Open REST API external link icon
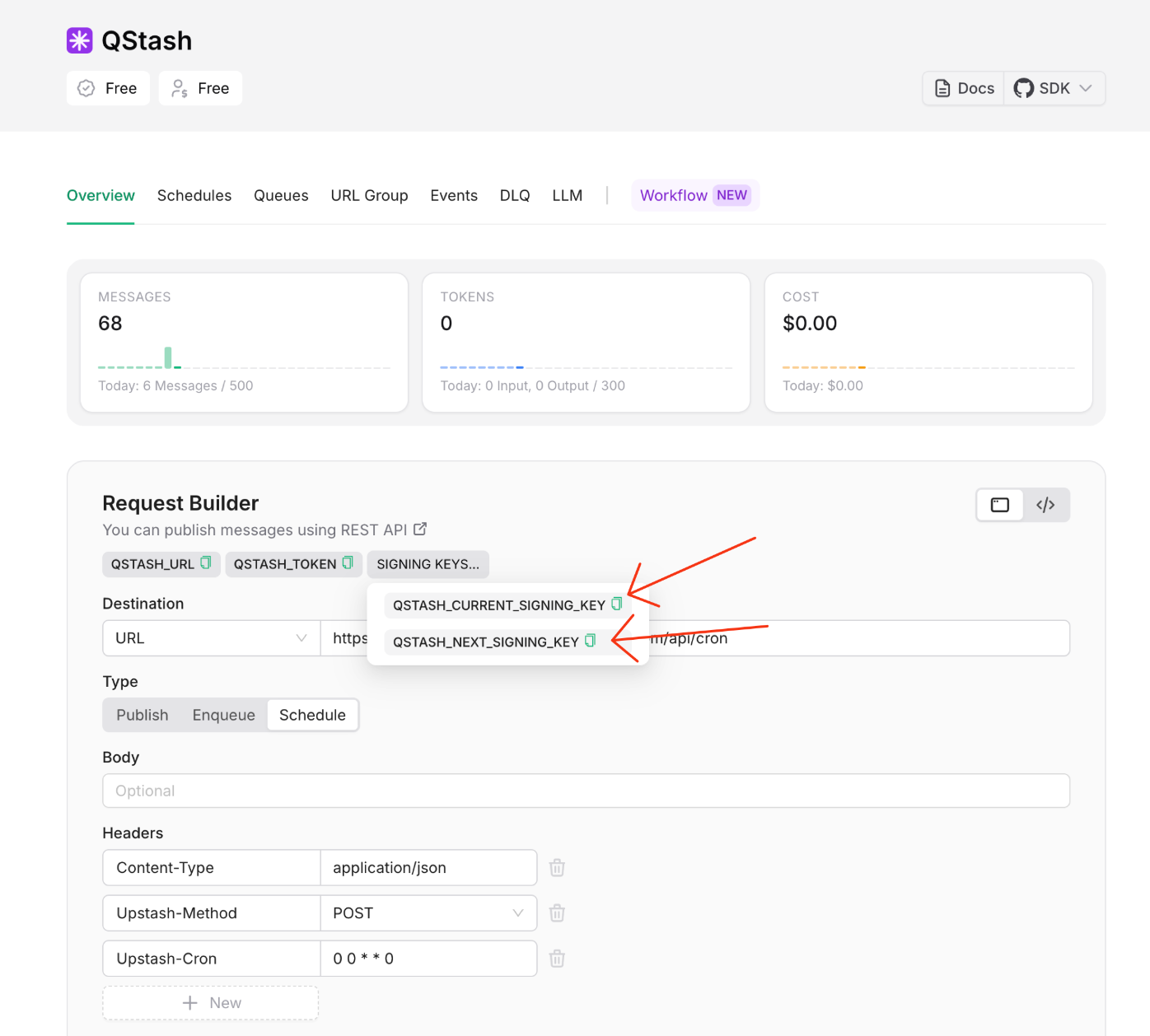 420,529
